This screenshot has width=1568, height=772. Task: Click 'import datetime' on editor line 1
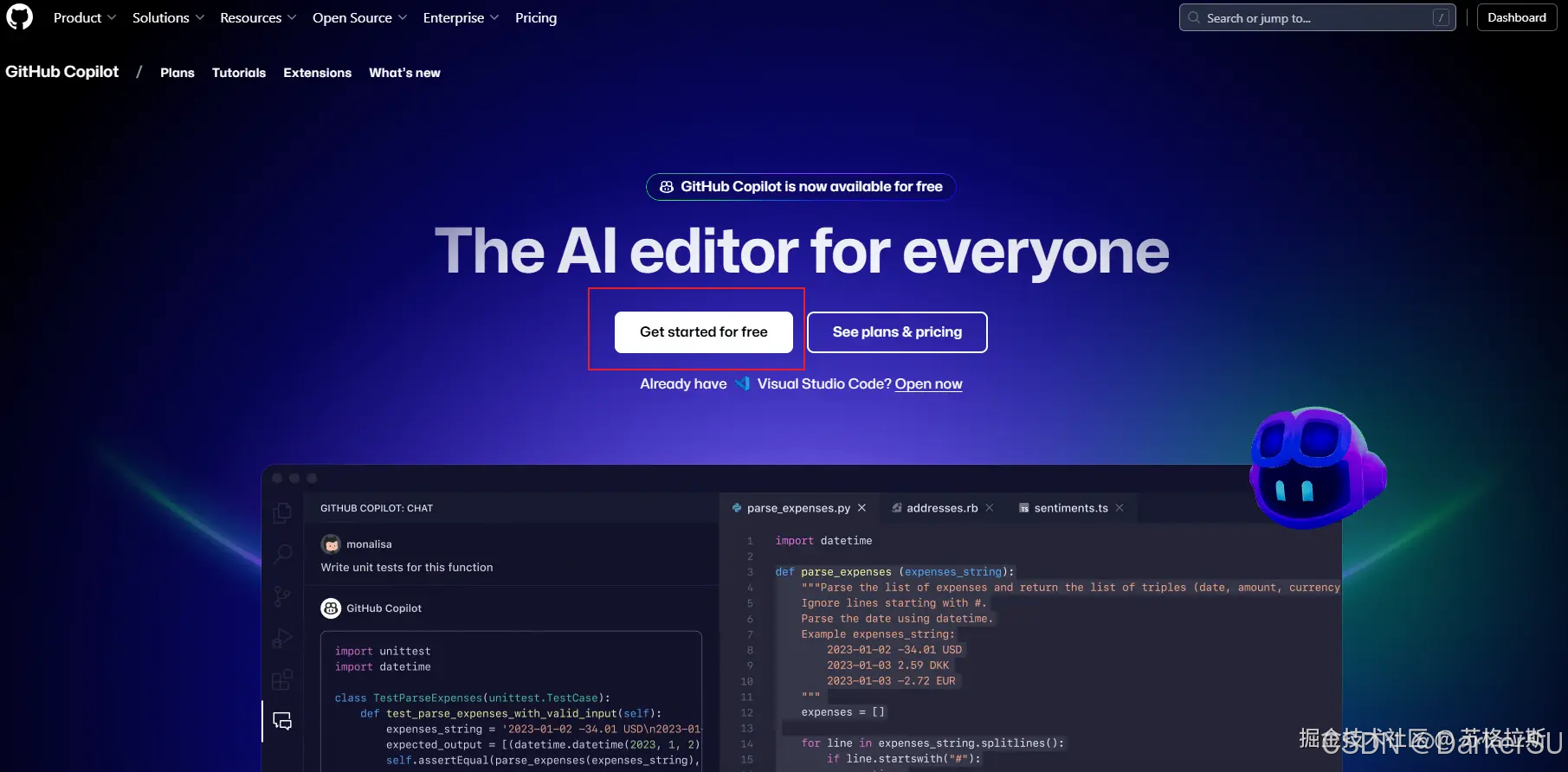pos(823,541)
